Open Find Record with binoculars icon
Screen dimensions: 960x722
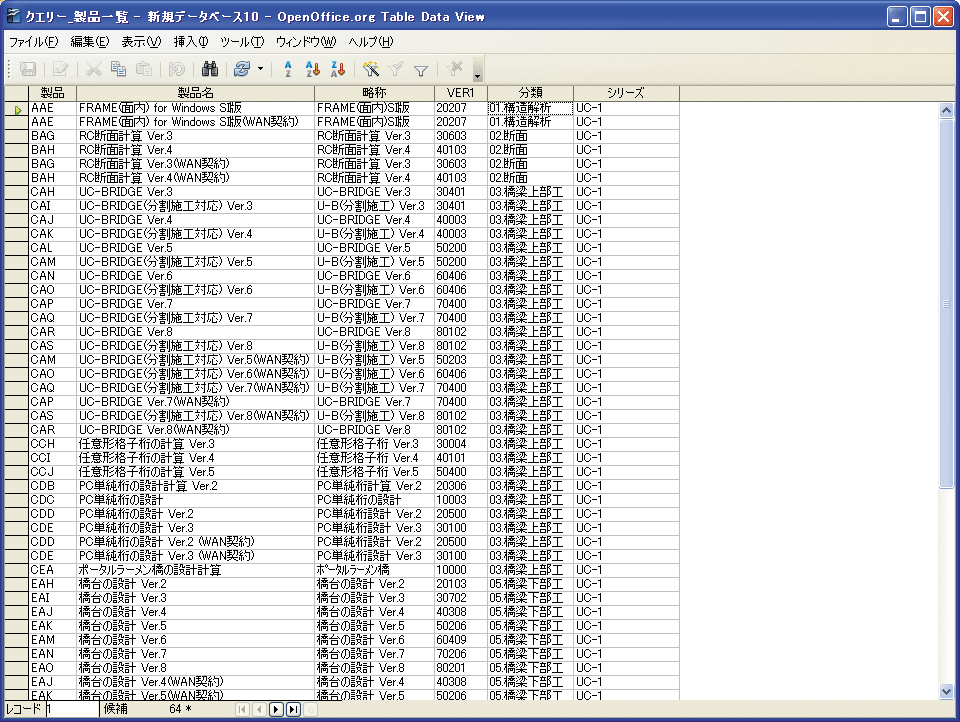[x=209, y=69]
